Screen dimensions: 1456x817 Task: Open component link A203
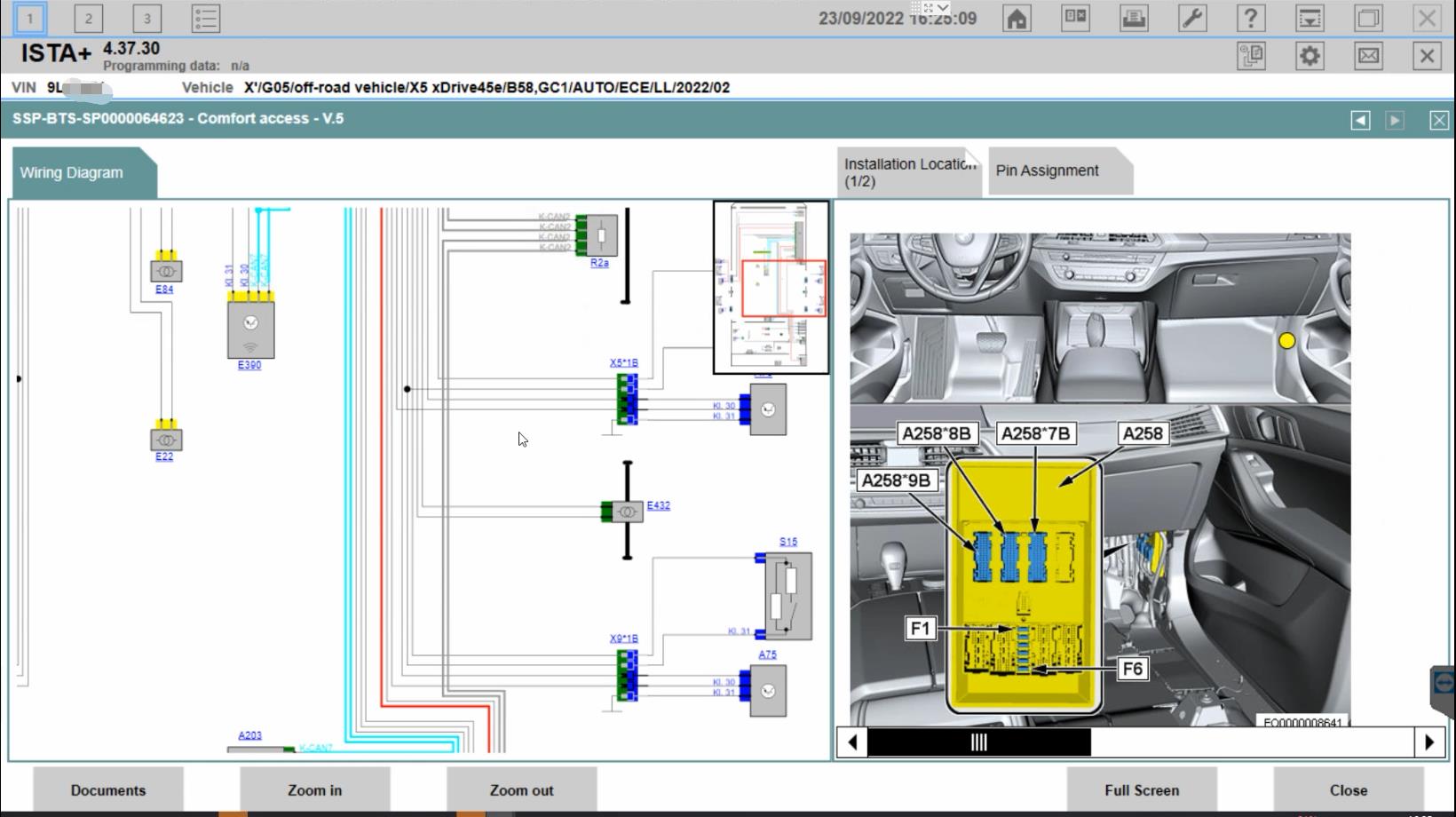[249, 735]
